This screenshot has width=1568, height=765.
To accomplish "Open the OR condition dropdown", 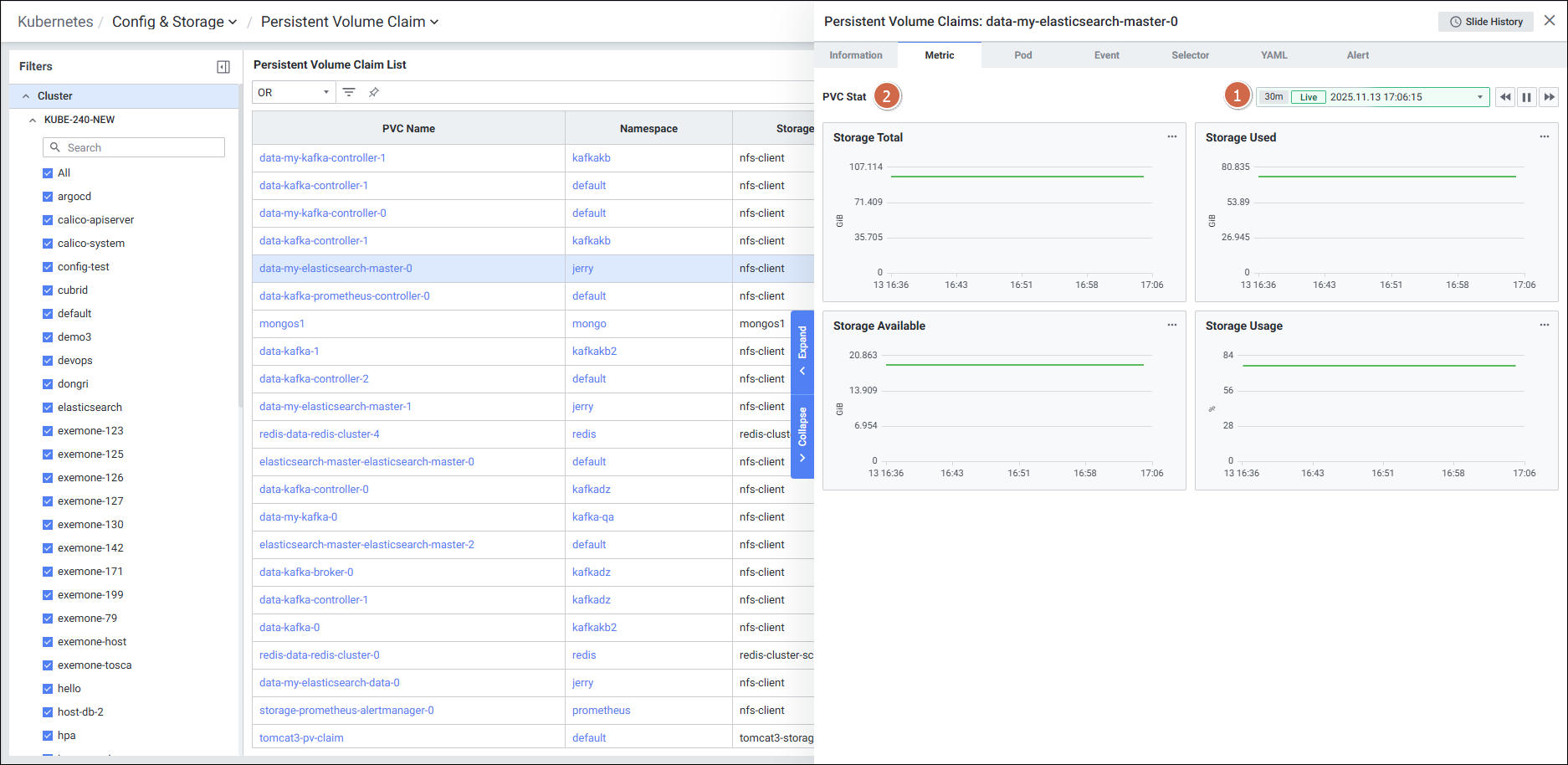I will click(293, 92).
